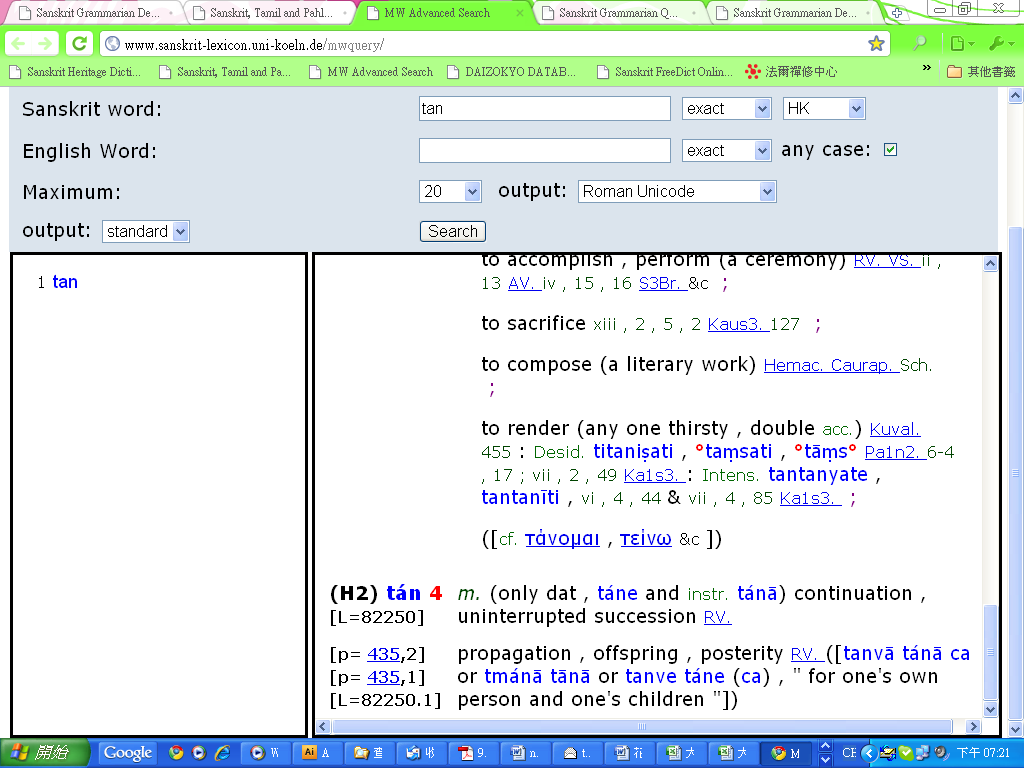1024x768 pixels.
Task: Click the browser forward arrow
Action: pyautogui.click(x=45, y=44)
